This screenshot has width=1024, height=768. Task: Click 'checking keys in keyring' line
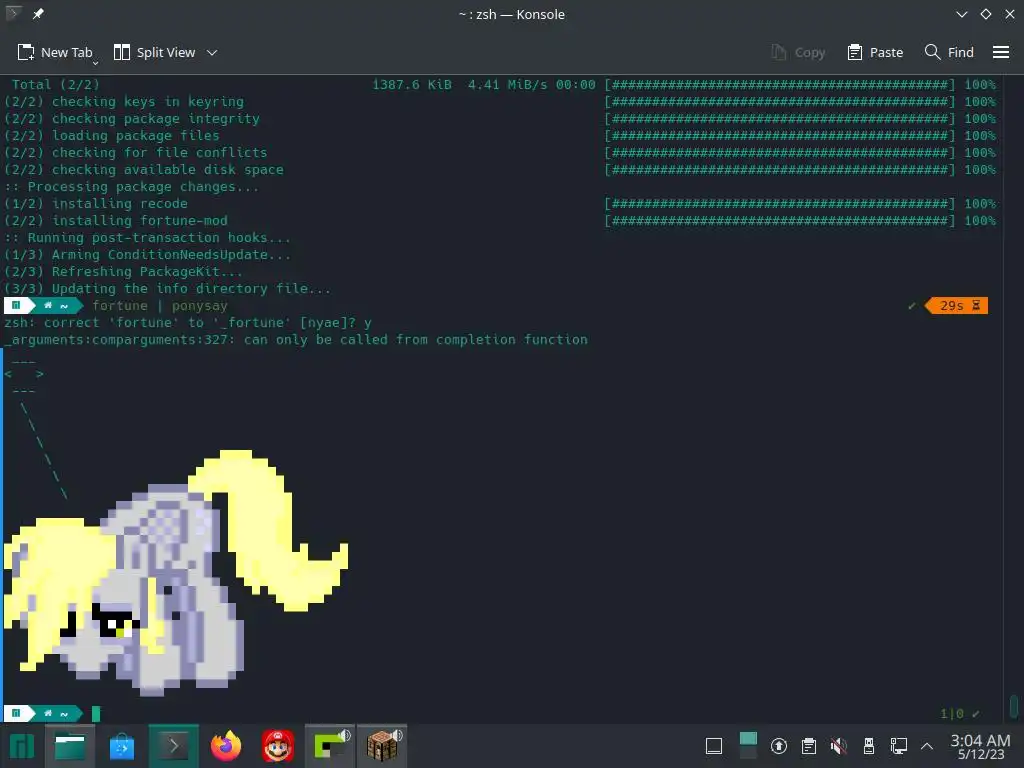click(124, 102)
